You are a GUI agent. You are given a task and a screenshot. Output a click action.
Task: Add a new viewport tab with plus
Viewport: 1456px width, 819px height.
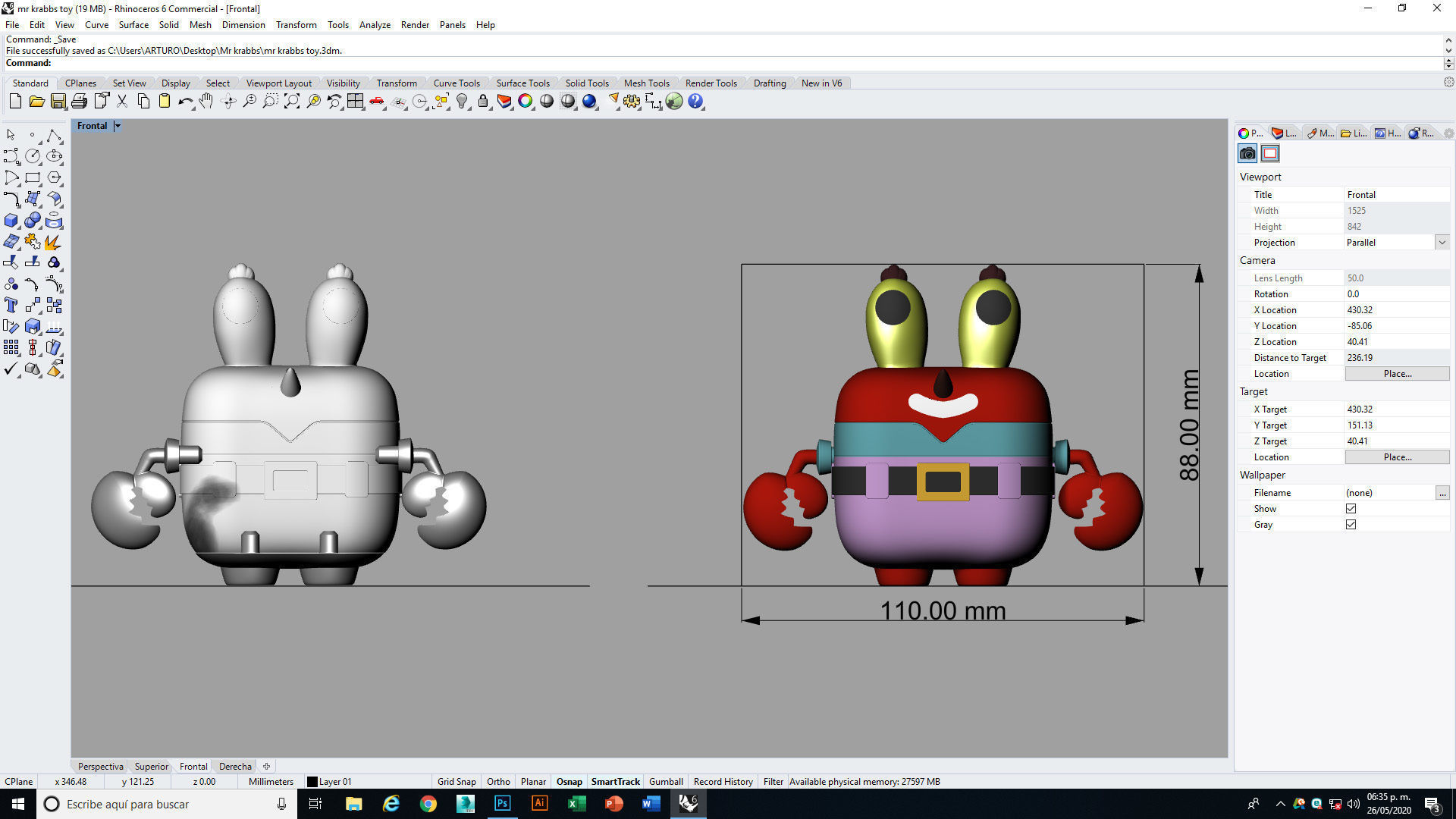[x=266, y=767]
